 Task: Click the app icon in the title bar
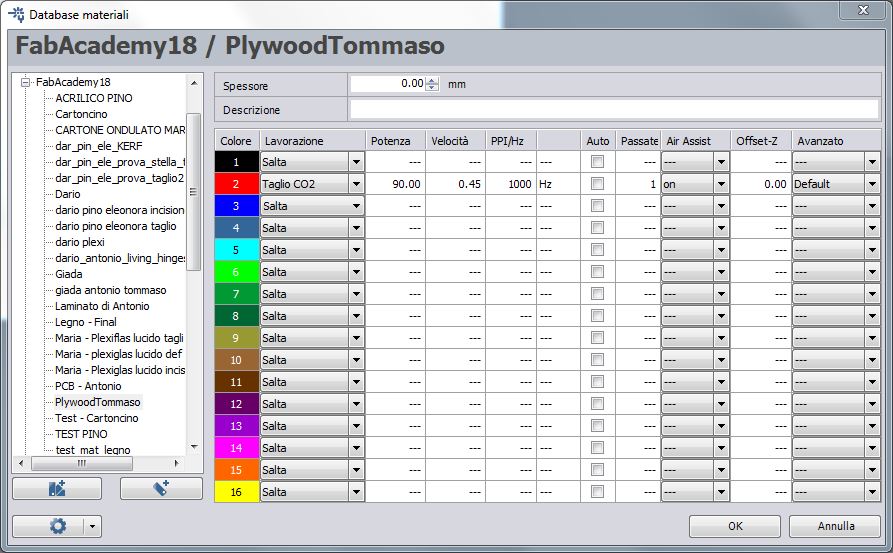pyautogui.click(x=17, y=14)
